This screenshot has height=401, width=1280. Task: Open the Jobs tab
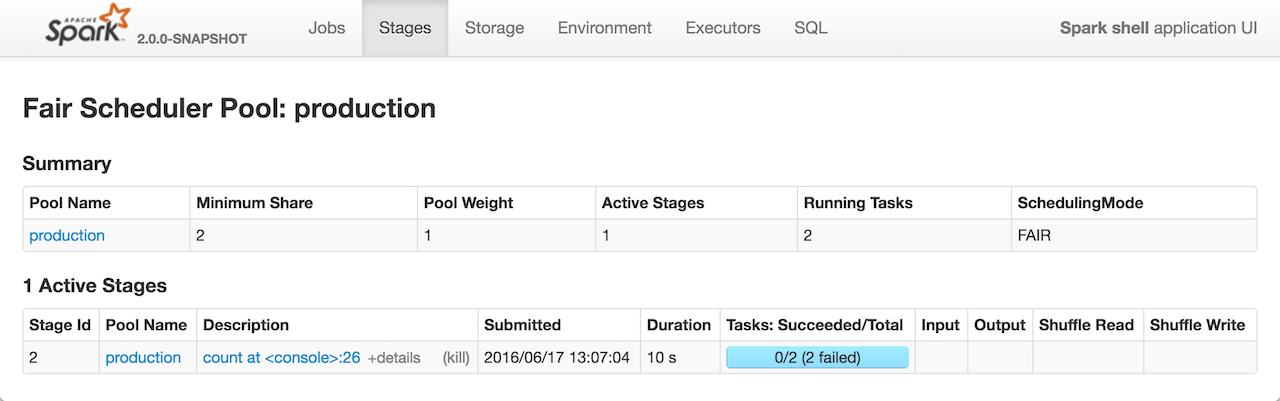coord(326,28)
